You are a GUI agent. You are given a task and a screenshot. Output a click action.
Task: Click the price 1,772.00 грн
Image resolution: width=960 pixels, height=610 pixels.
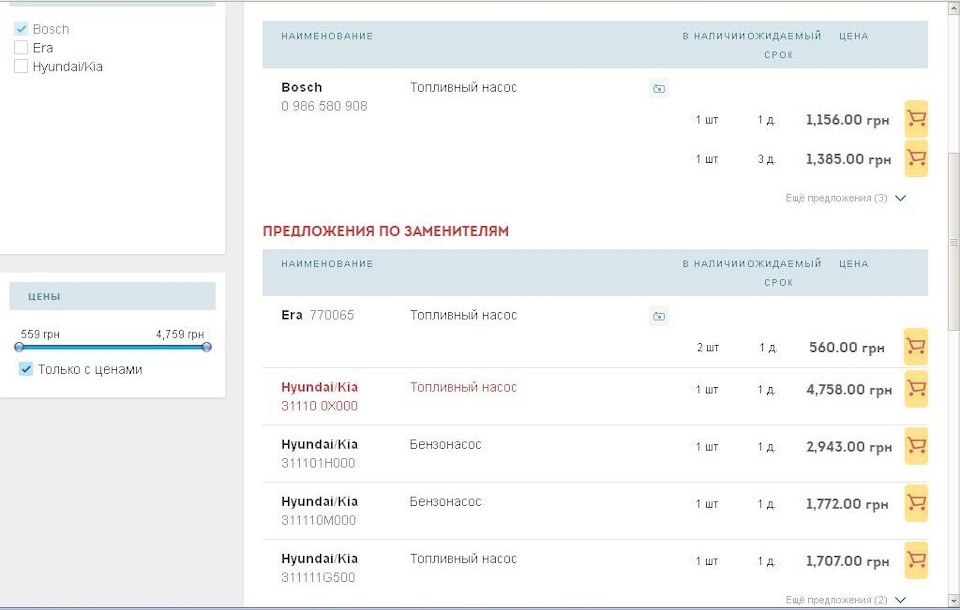click(x=847, y=504)
